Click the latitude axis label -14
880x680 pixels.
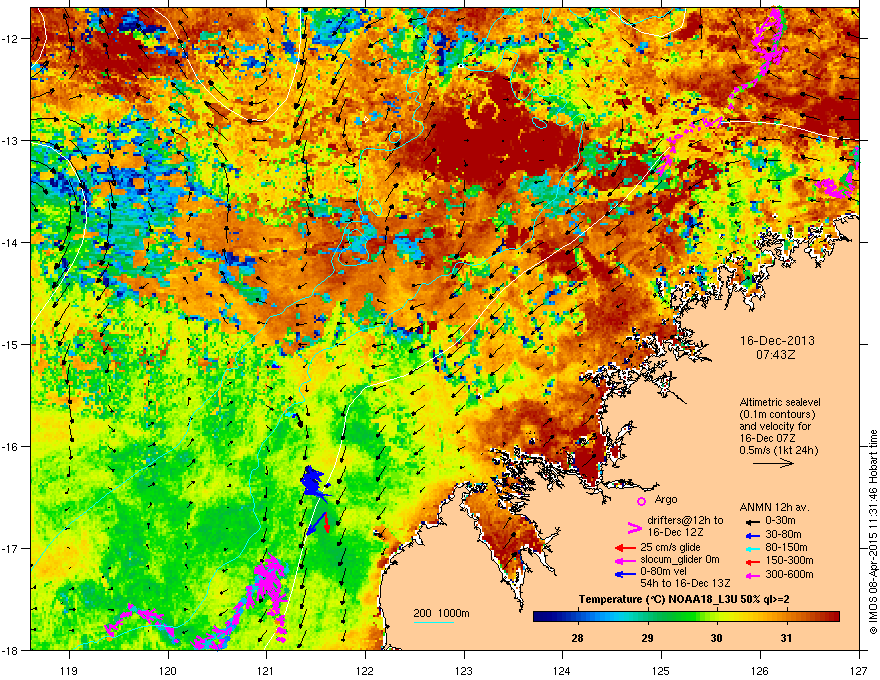coord(10,242)
